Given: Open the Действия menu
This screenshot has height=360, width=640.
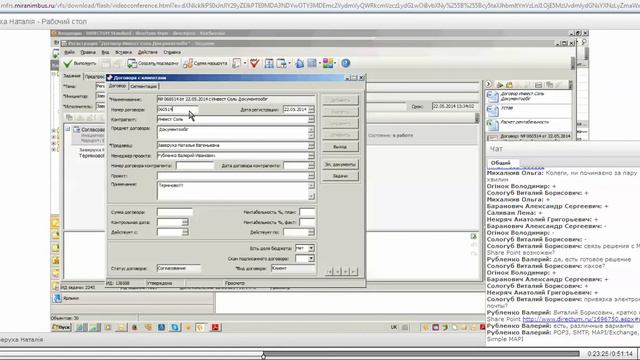Looking at the screenshot, I should (148, 52).
